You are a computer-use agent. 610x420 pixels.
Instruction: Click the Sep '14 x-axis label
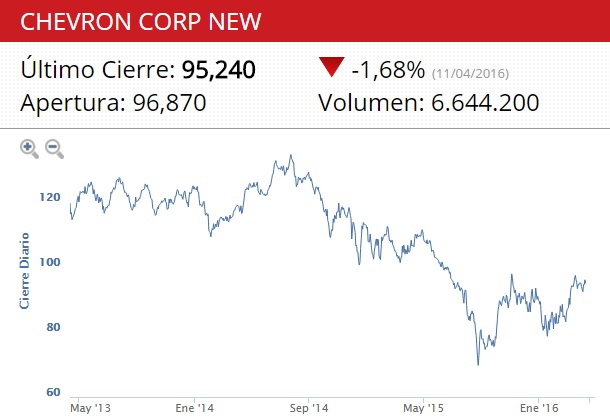308,408
